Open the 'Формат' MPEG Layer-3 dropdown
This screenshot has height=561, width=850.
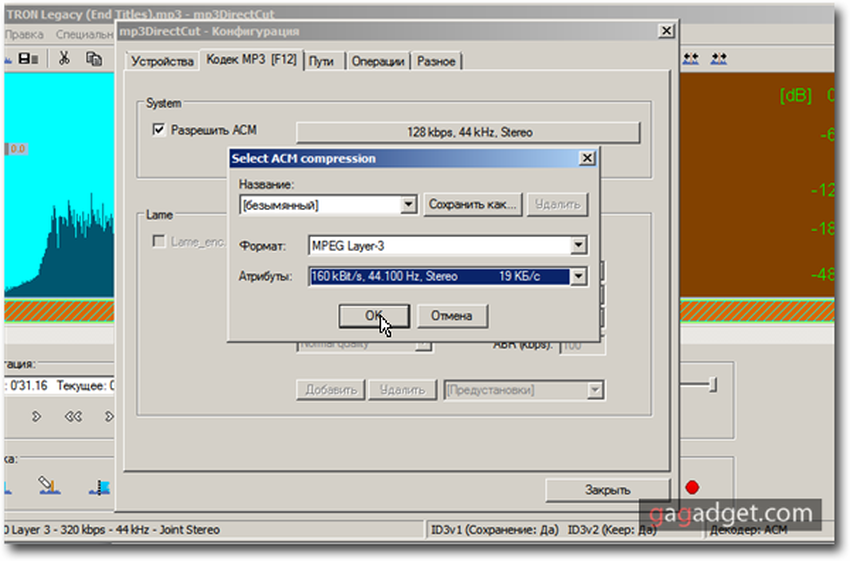pyautogui.click(x=578, y=245)
